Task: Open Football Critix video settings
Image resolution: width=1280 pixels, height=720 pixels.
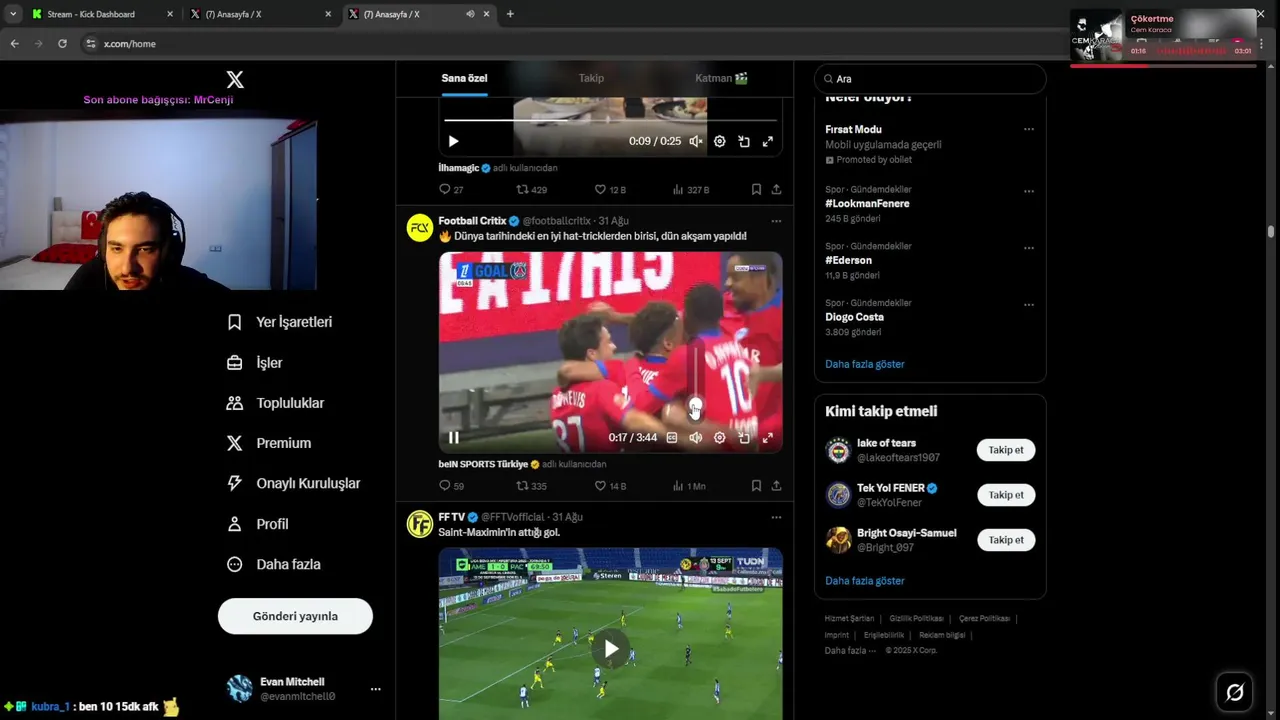Action: [719, 438]
